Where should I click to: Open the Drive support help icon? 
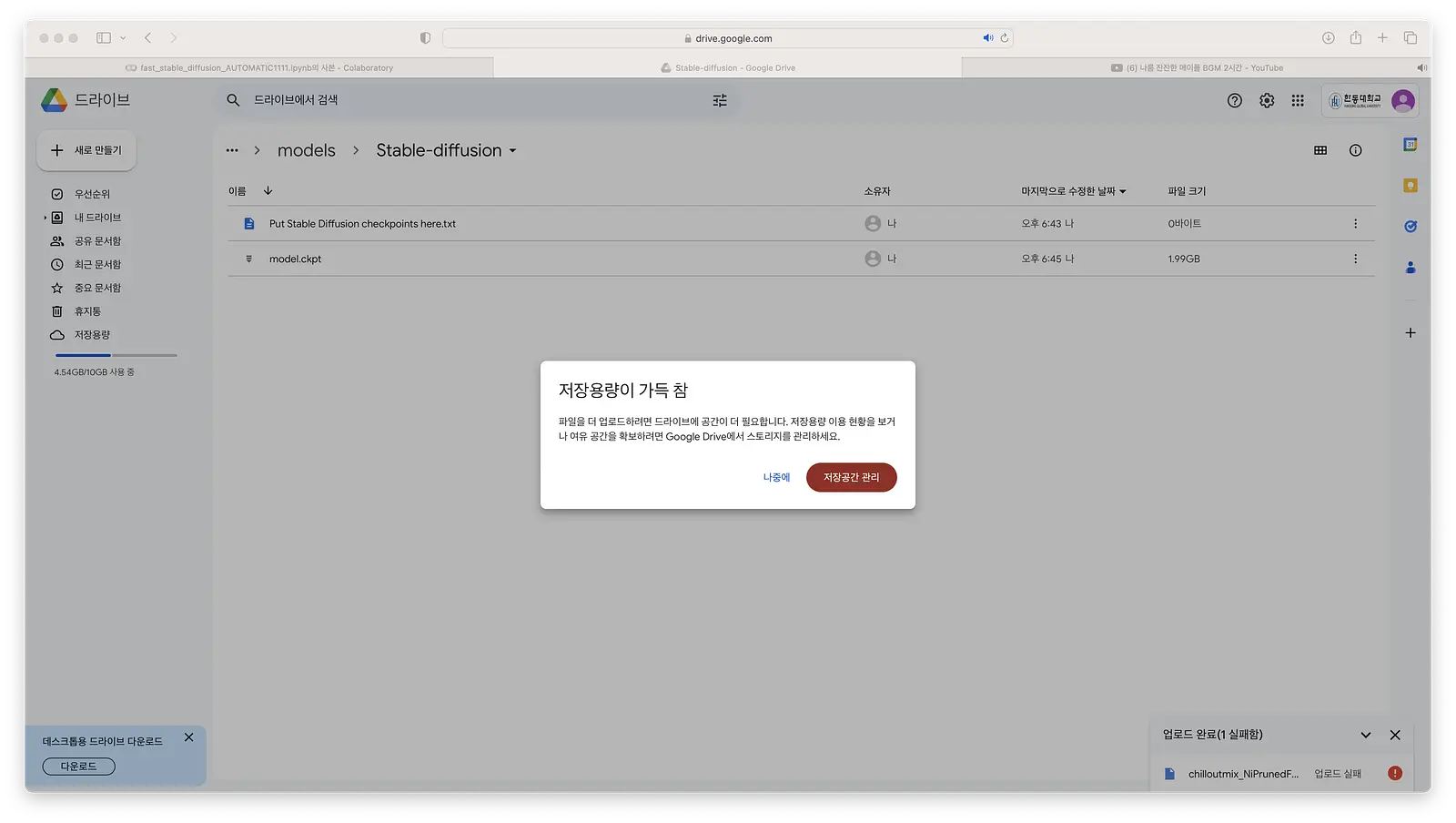1234,101
